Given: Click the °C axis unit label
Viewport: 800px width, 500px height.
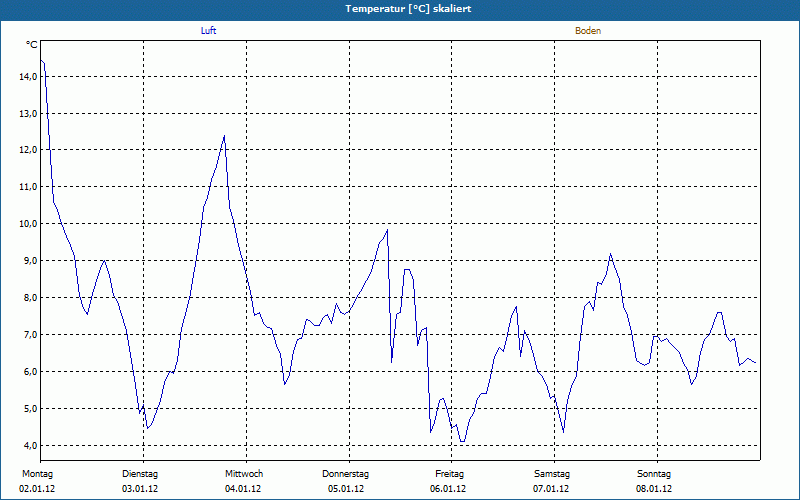Looking at the screenshot, I should pos(32,45).
